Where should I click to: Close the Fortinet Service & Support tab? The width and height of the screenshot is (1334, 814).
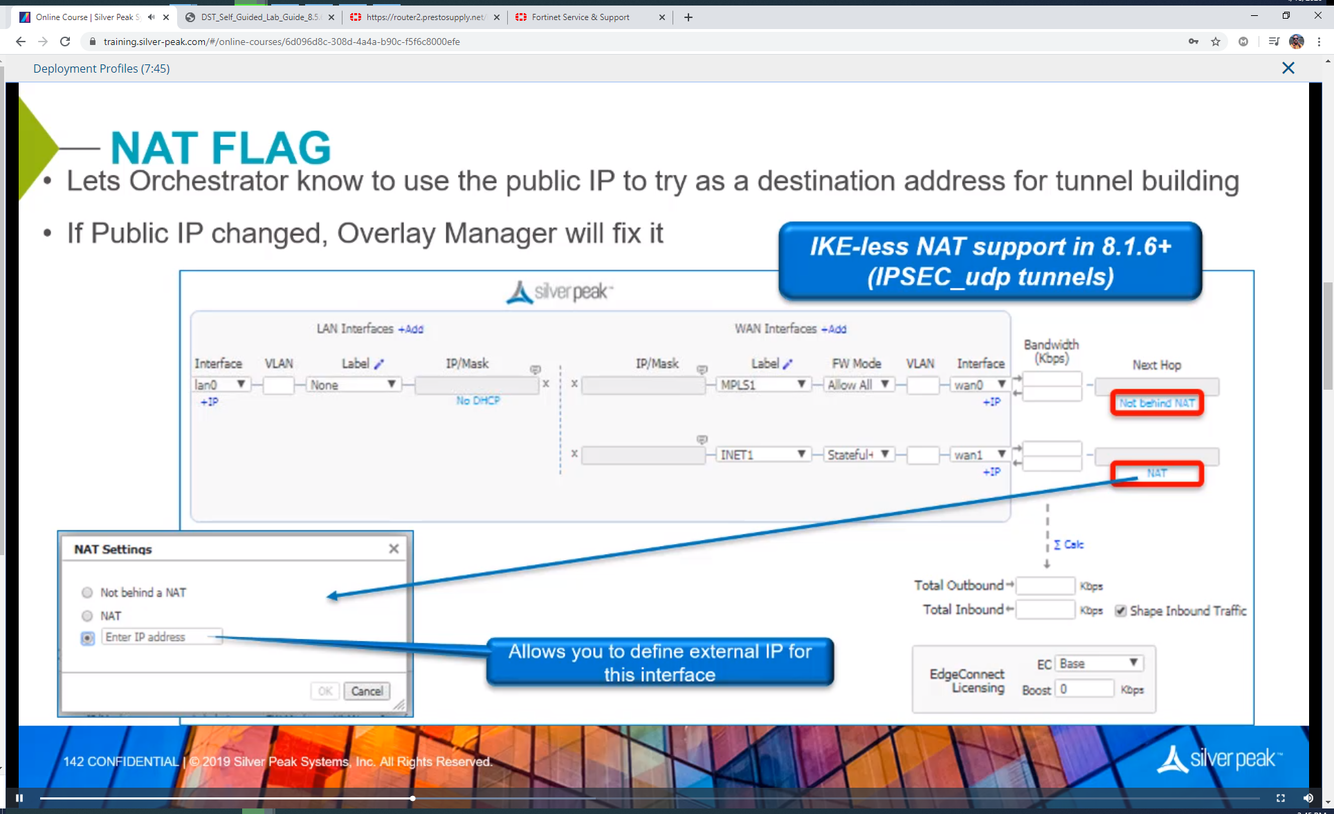pos(662,17)
